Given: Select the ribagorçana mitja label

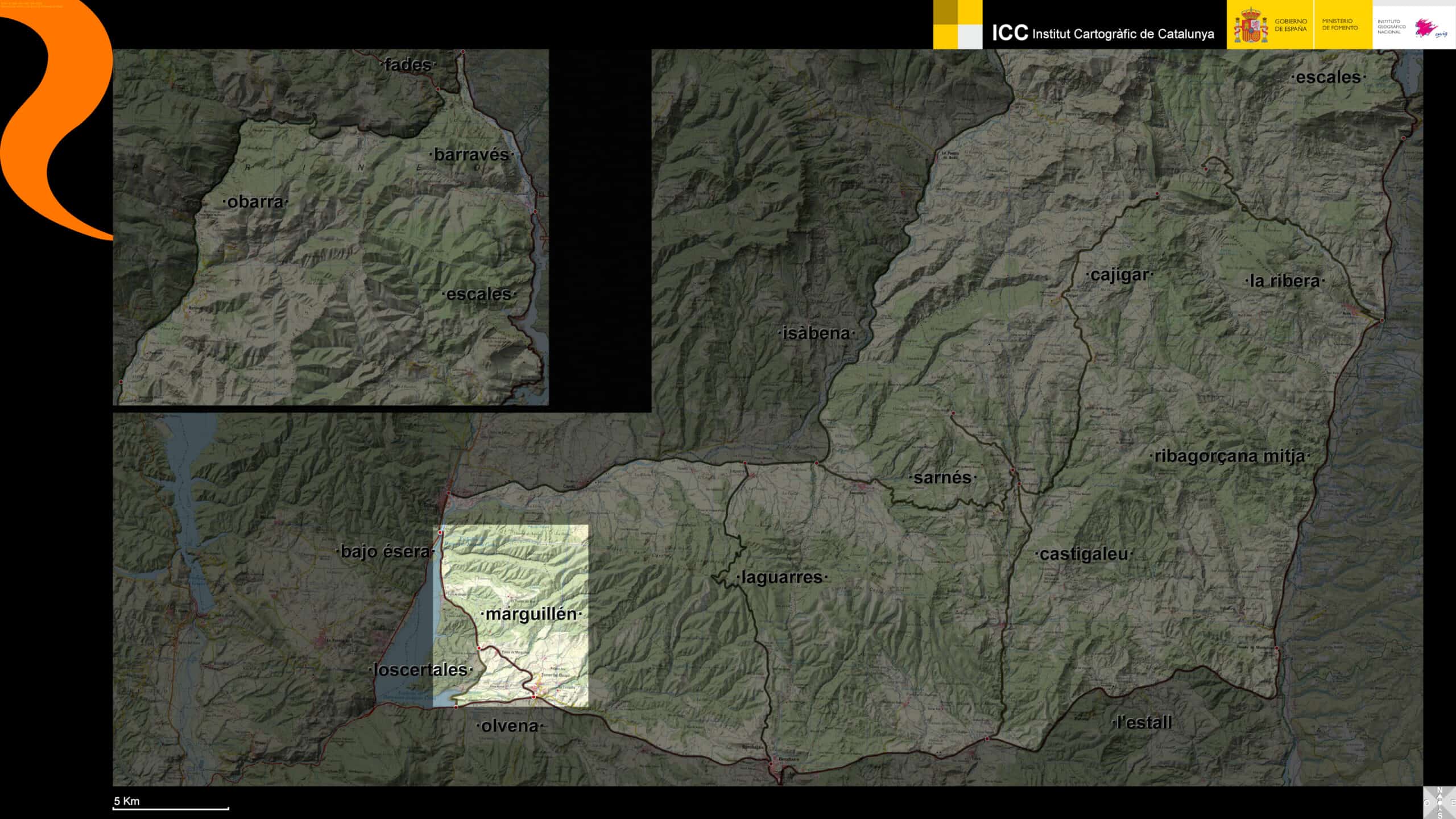Looking at the screenshot, I should (1229, 456).
